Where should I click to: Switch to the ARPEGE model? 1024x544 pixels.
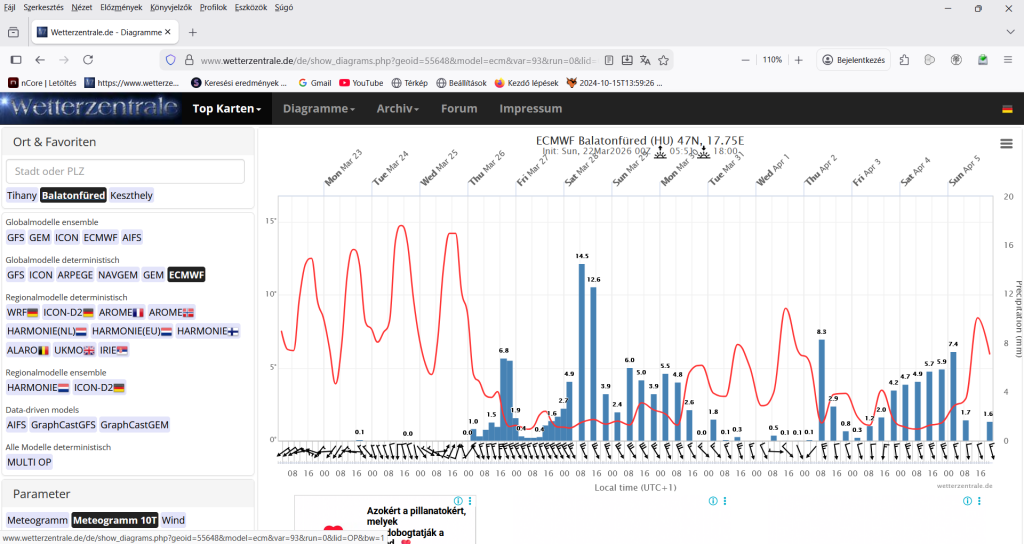tap(76, 274)
